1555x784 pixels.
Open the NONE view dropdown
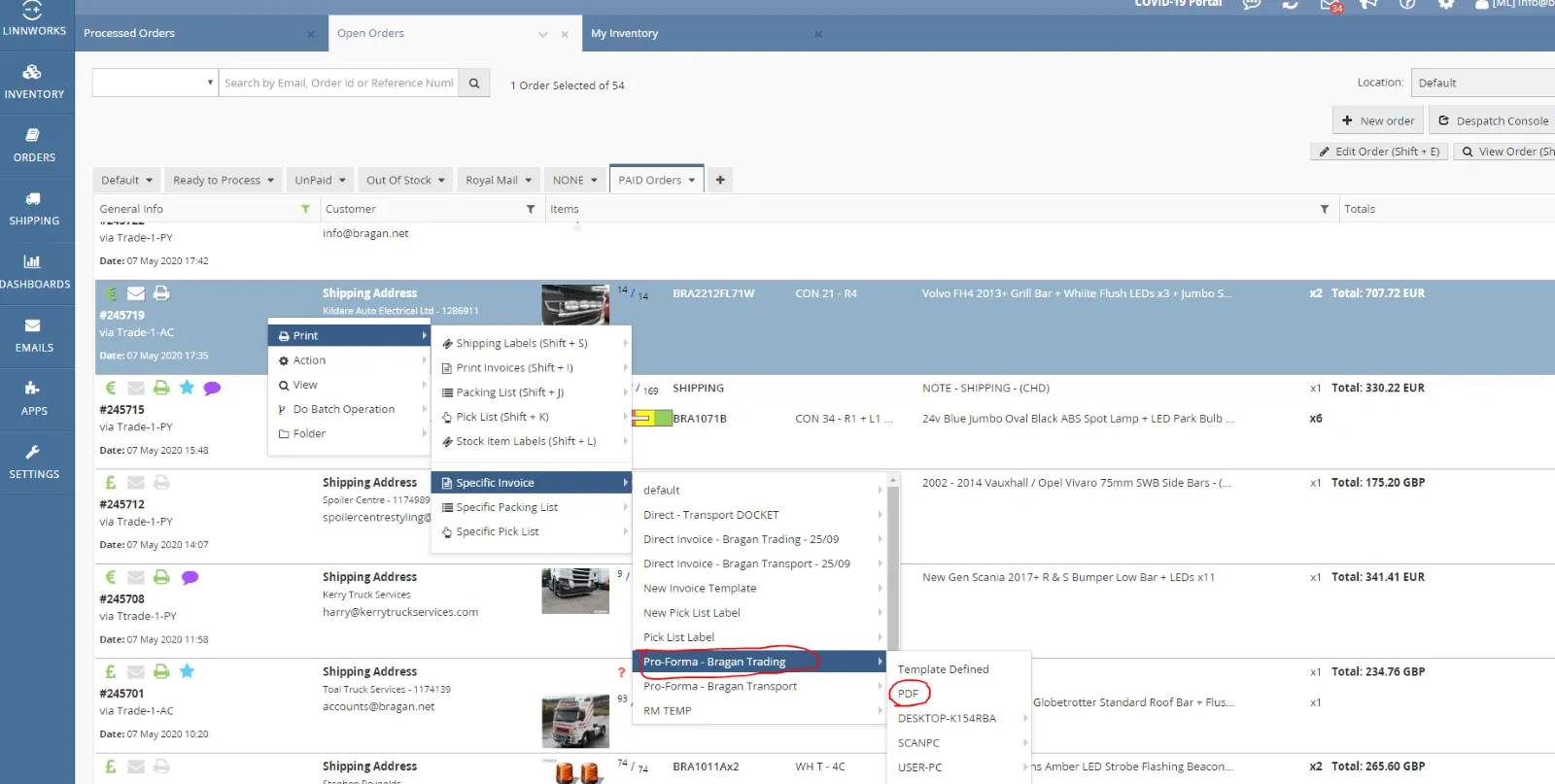coord(575,180)
